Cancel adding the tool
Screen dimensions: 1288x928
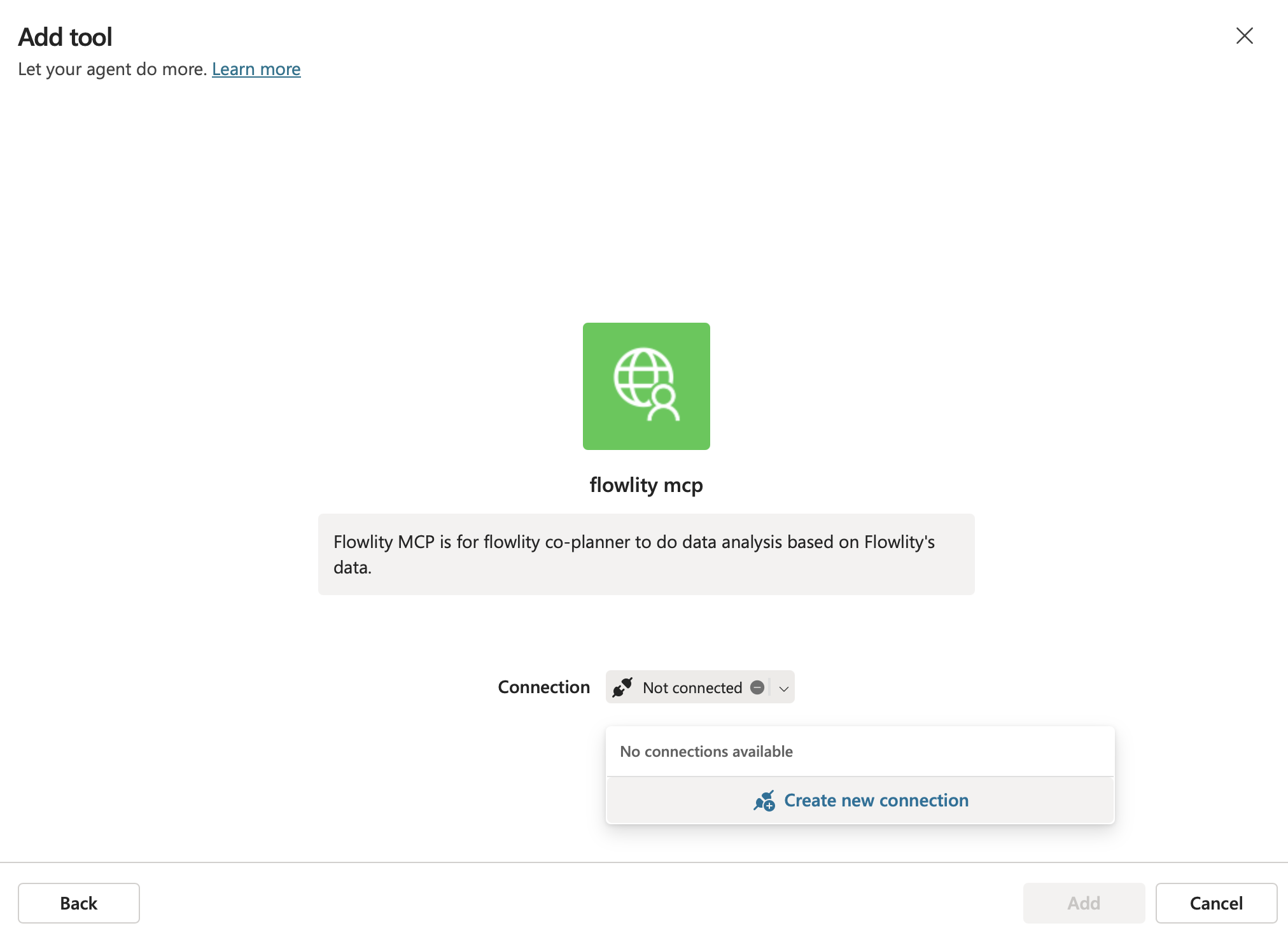pos(1216,903)
